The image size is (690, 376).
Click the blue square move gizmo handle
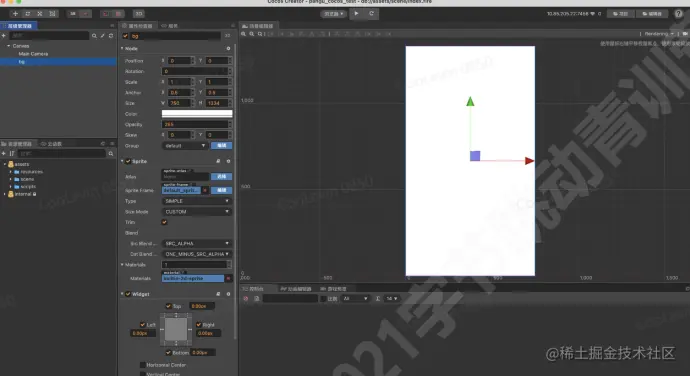coord(475,156)
